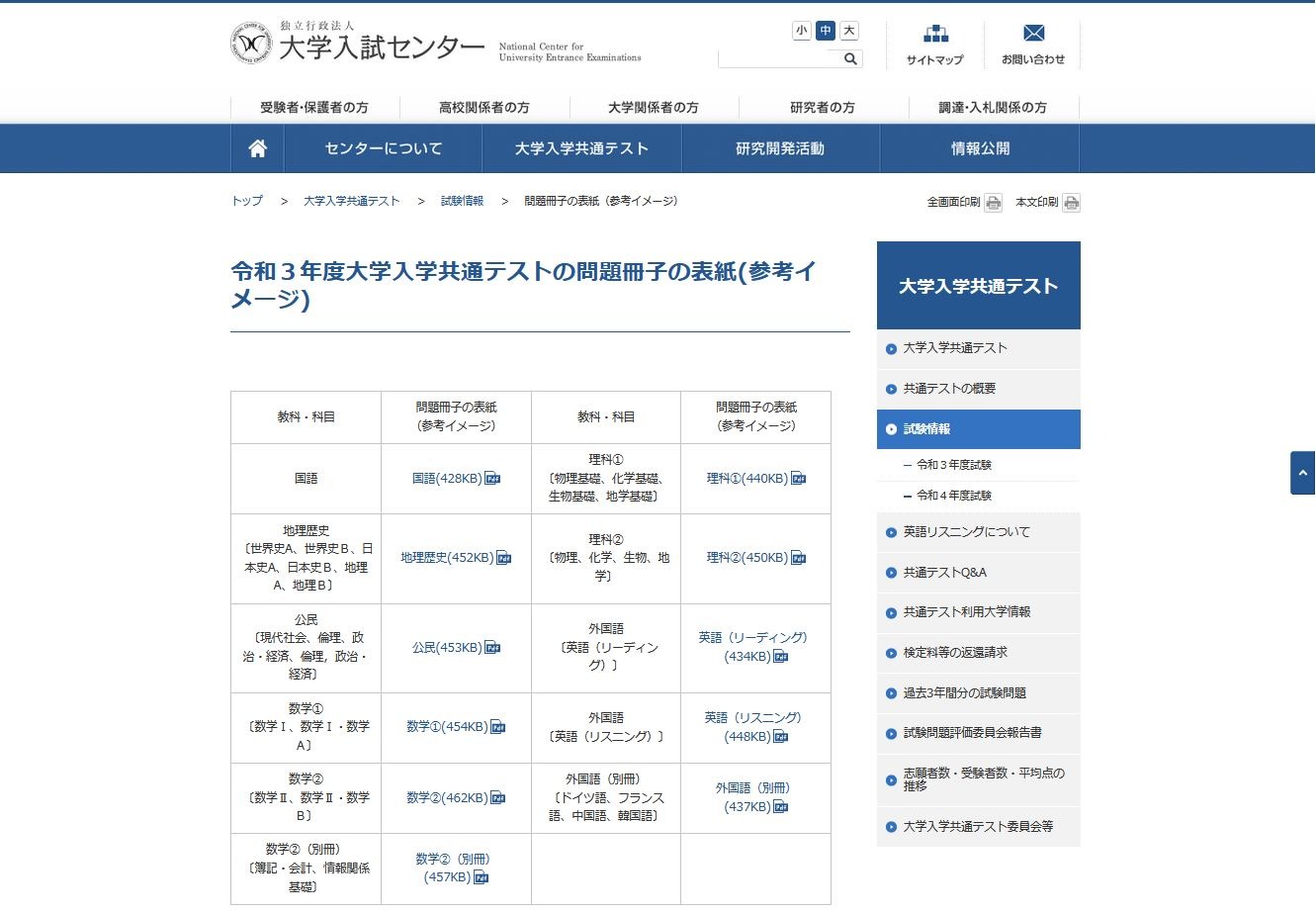Click 全画面印刷 text link

tap(953, 202)
